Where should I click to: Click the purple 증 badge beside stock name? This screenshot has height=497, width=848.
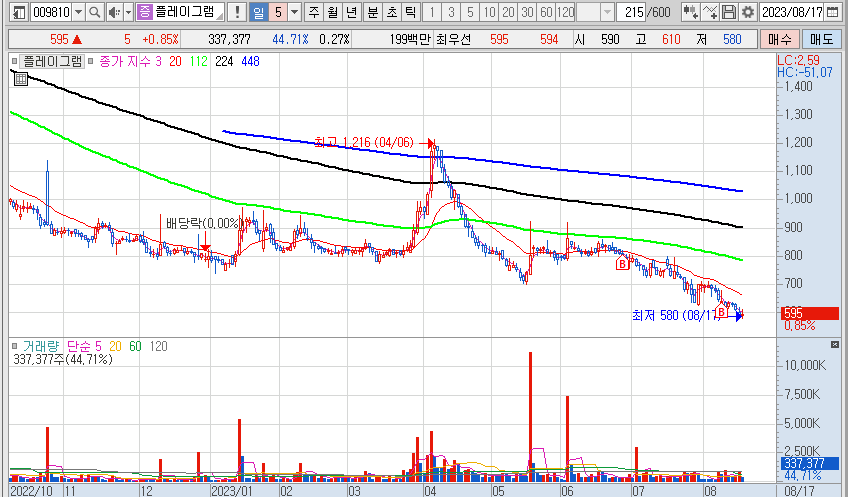tap(144, 12)
